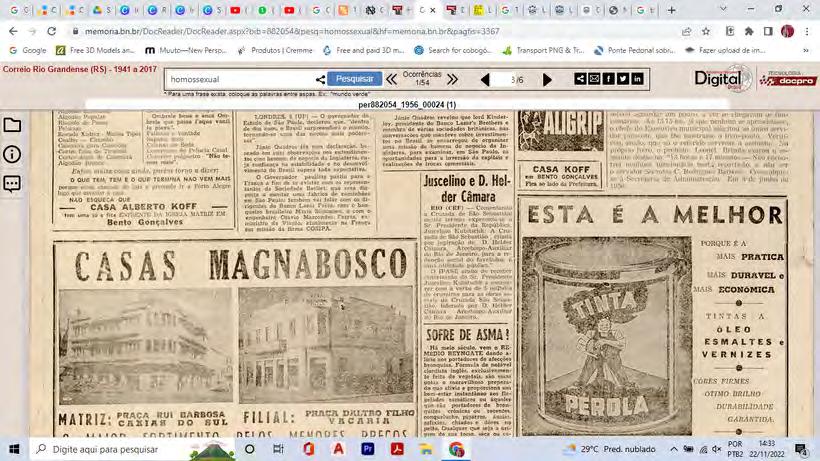
Task: Switch to the Google Drive tab
Action: pyautogui.click(x=101, y=10)
